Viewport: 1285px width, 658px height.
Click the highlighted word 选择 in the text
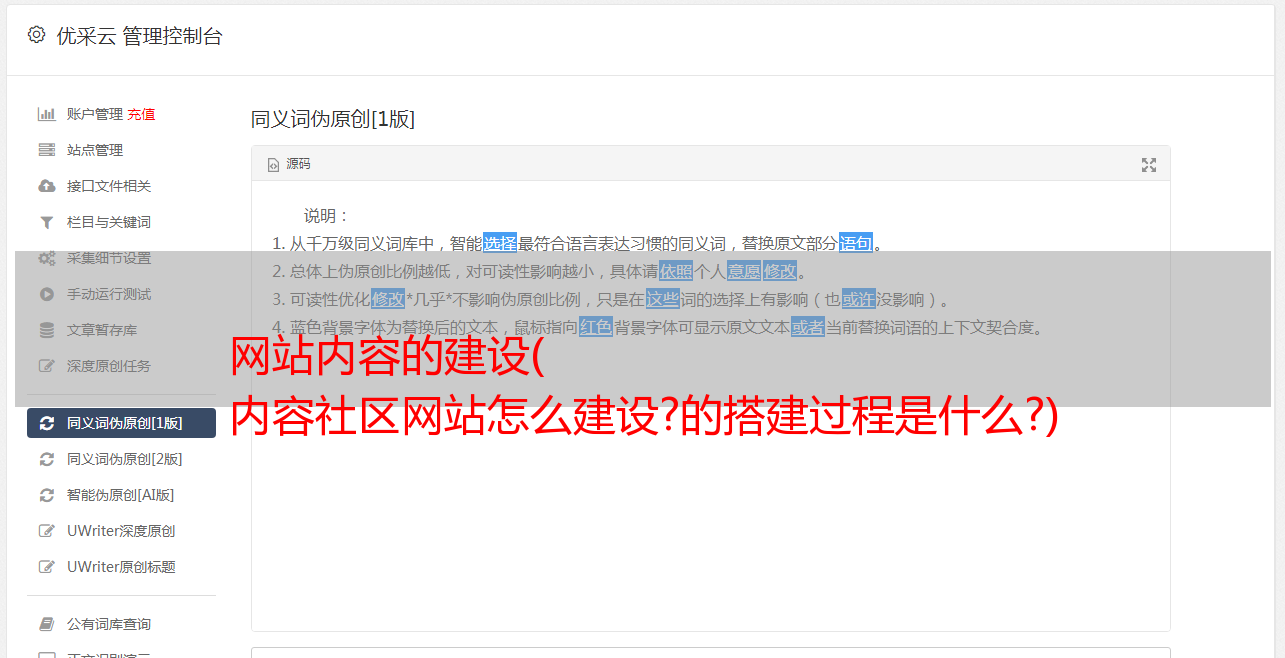pos(500,243)
